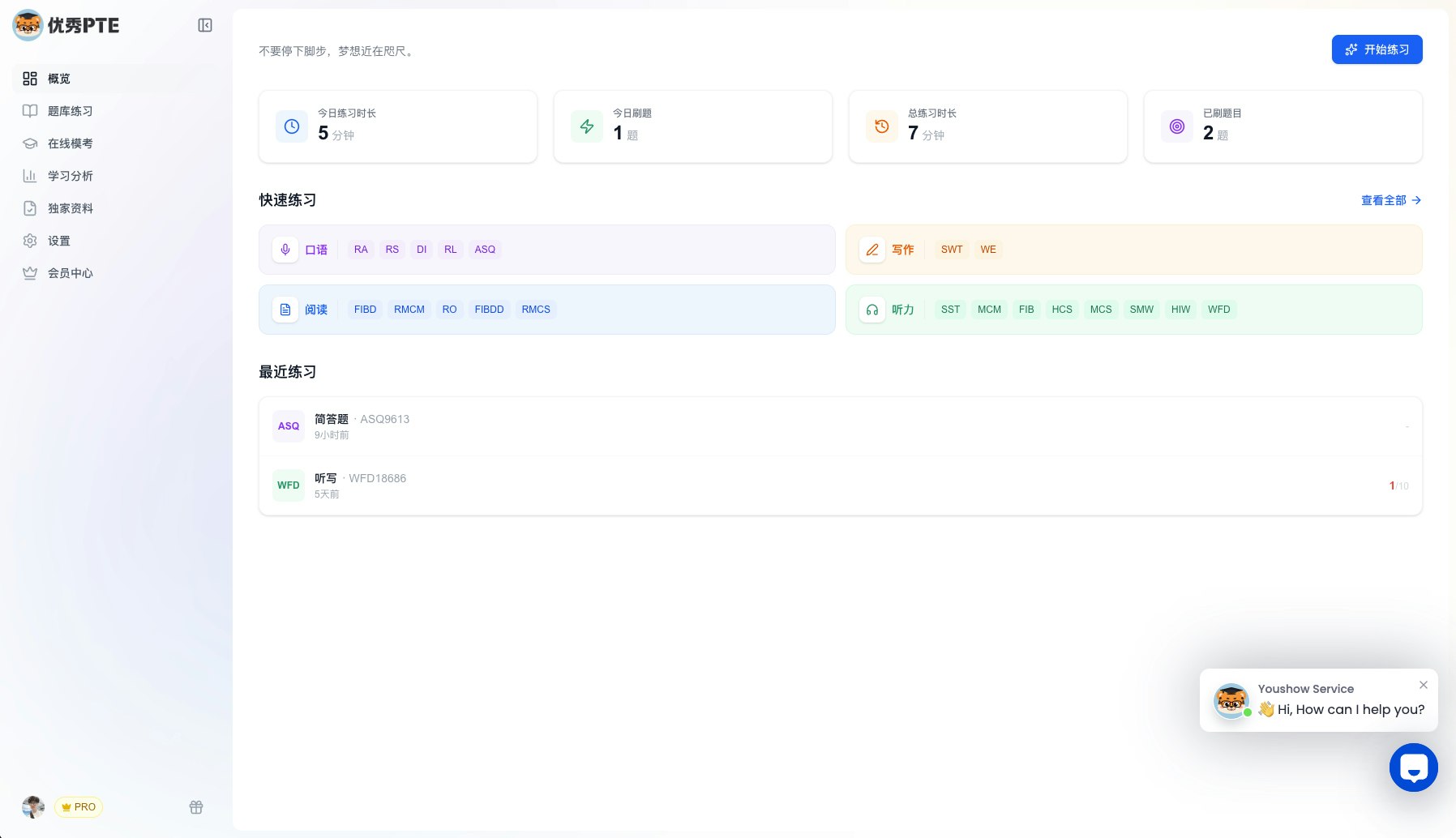
Task: Close the Youshow Service chat popup
Action: pyautogui.click(x=1423, y=685)
